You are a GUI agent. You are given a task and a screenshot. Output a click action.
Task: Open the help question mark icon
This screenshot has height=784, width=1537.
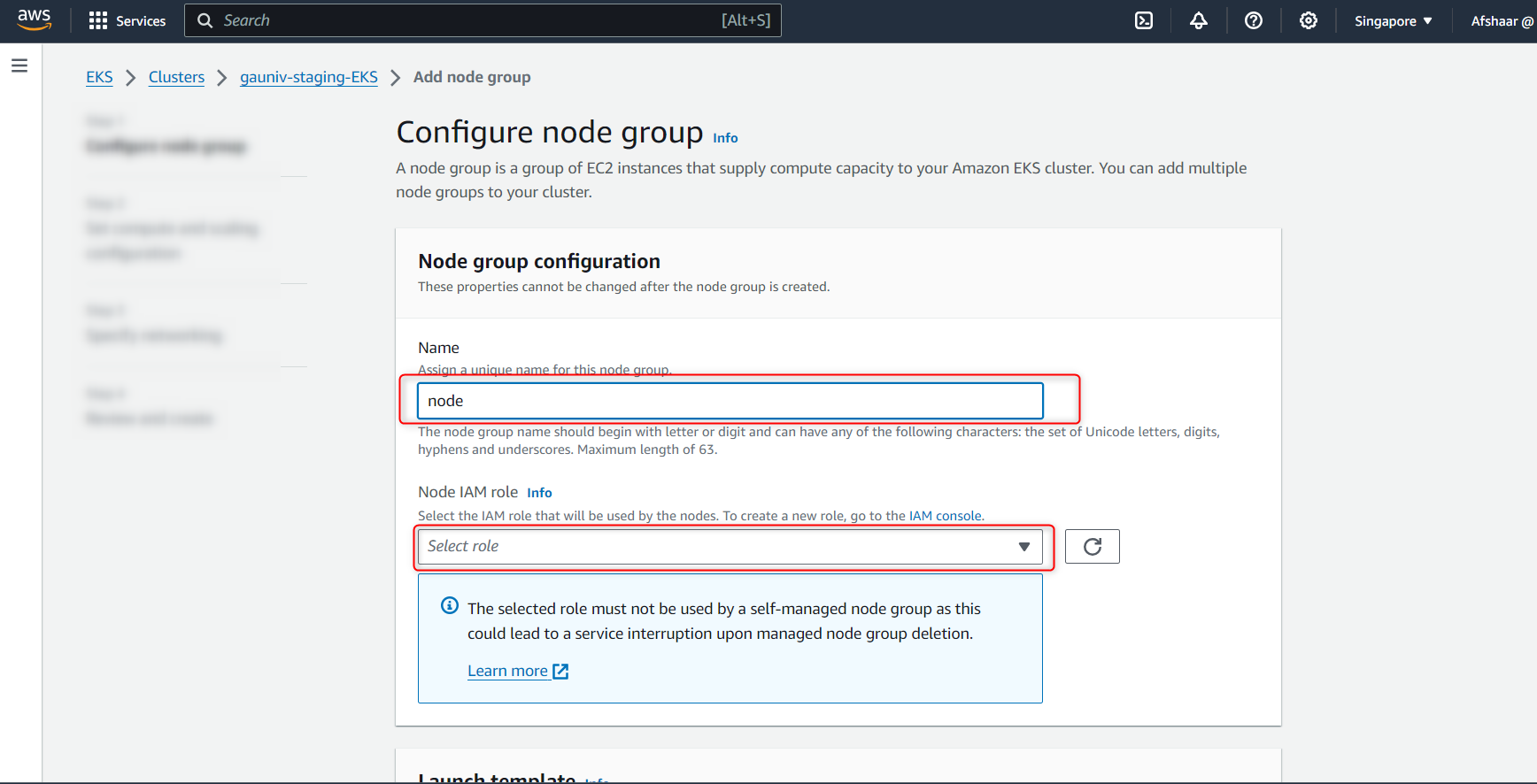pos(1254,20)
